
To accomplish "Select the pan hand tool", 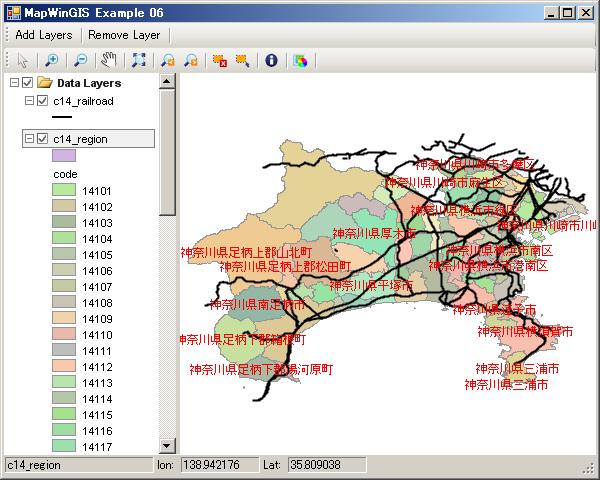I will pyautogui.click(x=109, y=60).
